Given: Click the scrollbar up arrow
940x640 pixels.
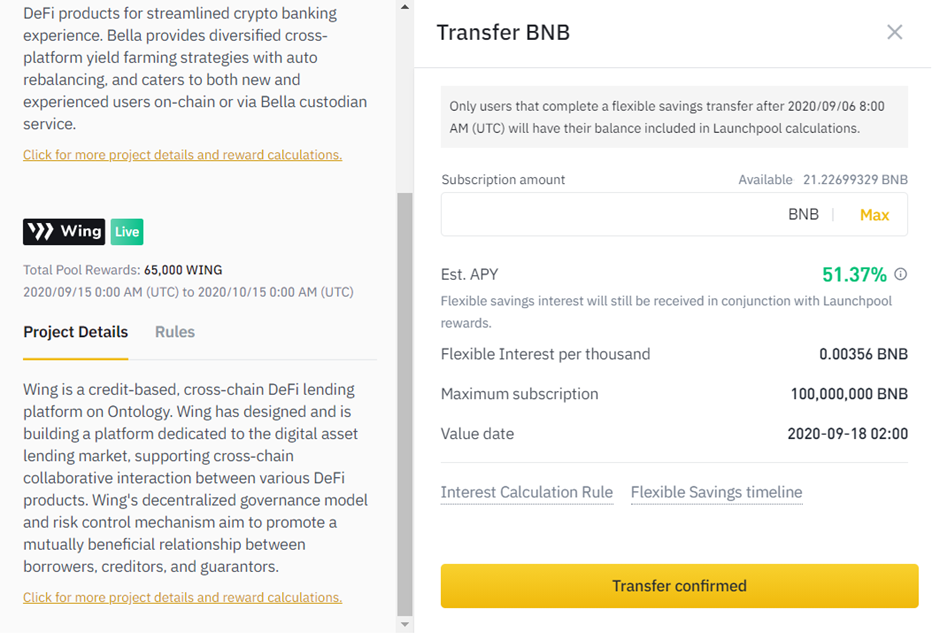Looking at the screenshot, I should pyautogui.click(x=404, y=7).
